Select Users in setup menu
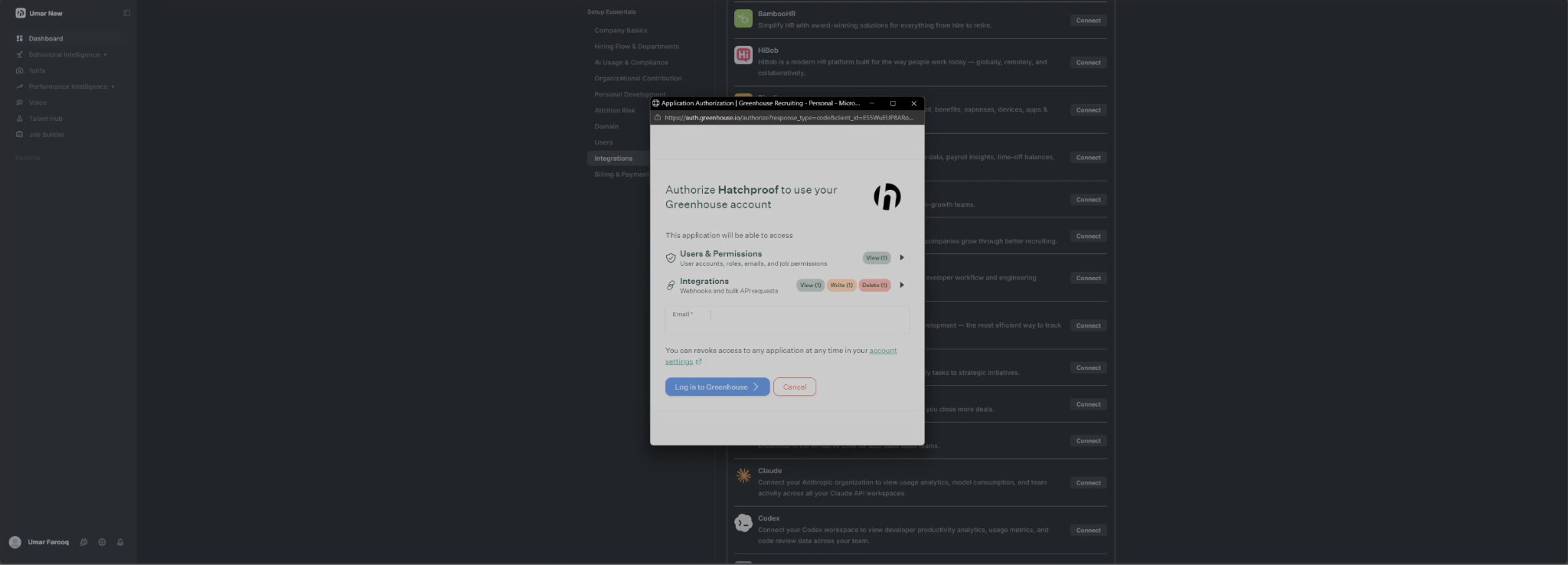Viewport: 1568px width, 565px height. (603, 142)
